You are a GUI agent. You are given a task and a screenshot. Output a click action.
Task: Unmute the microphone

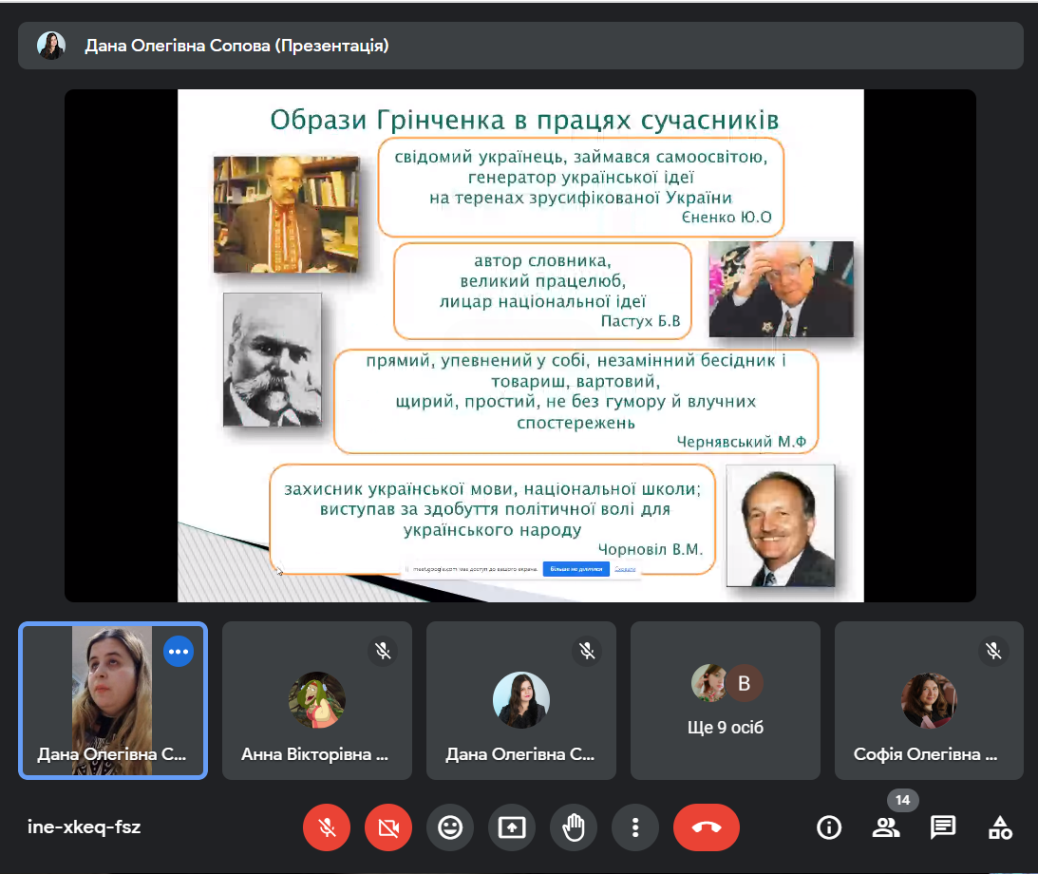tap(326, 827)
